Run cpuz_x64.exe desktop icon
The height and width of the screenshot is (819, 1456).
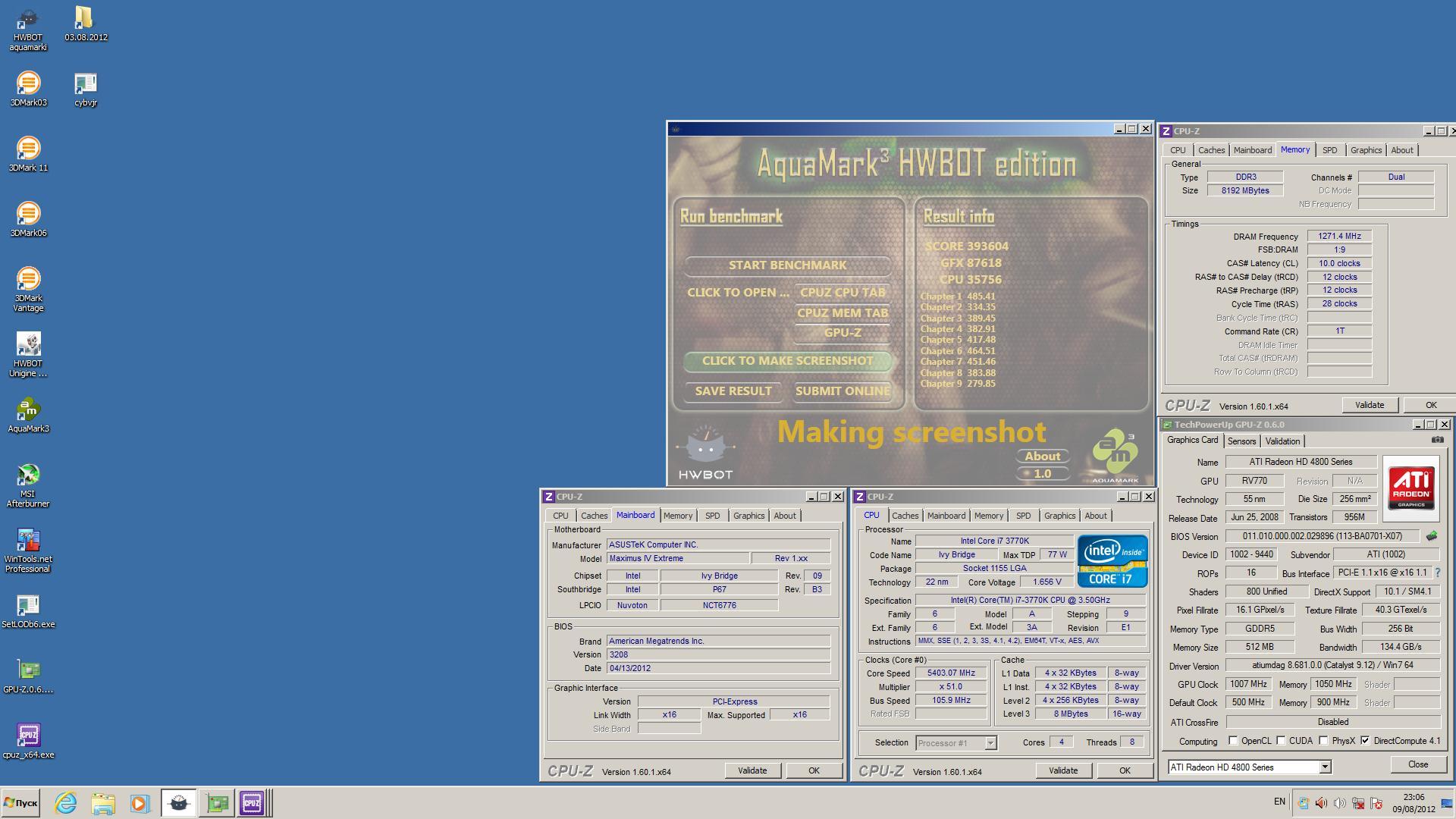pyautogui.click(x=28, y=742)
